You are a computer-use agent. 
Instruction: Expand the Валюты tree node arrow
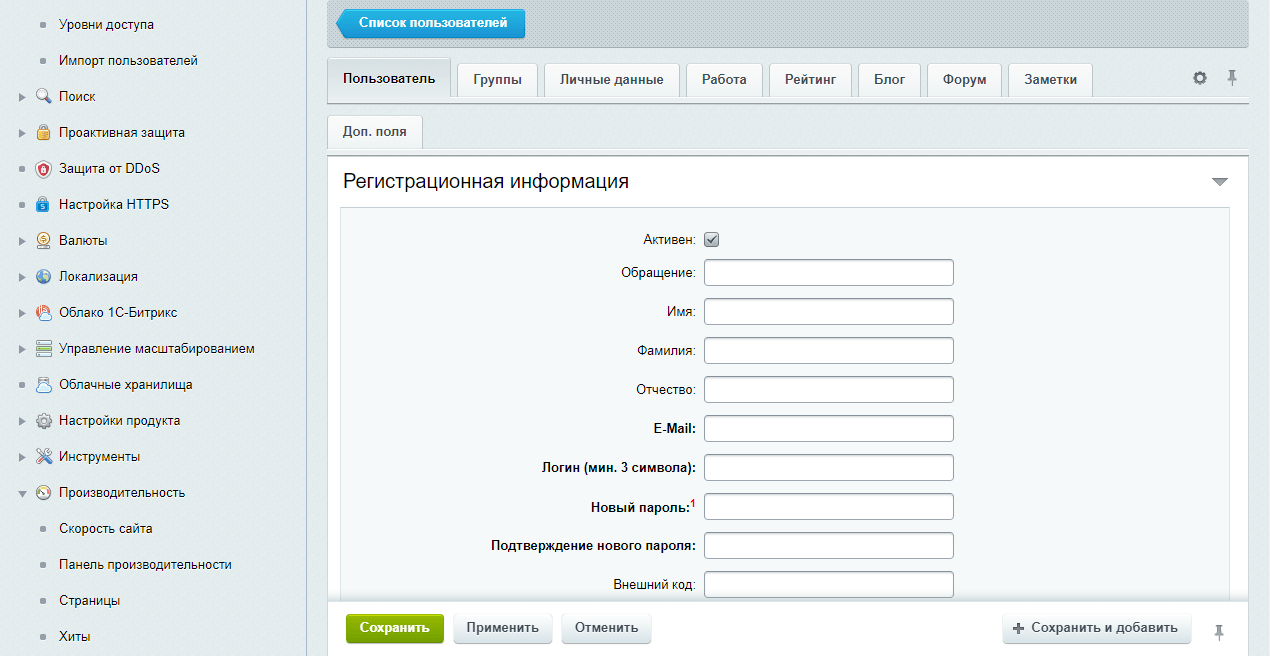point(22,241)
